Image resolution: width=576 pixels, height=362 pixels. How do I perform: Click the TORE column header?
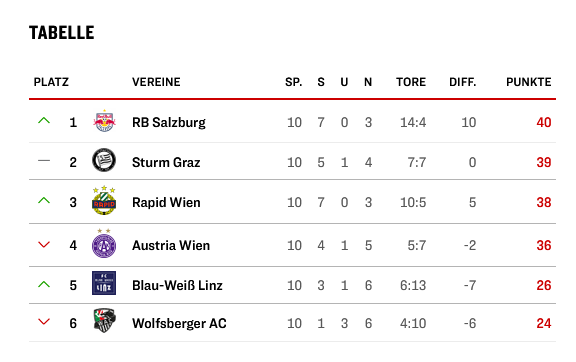point(411,82)
